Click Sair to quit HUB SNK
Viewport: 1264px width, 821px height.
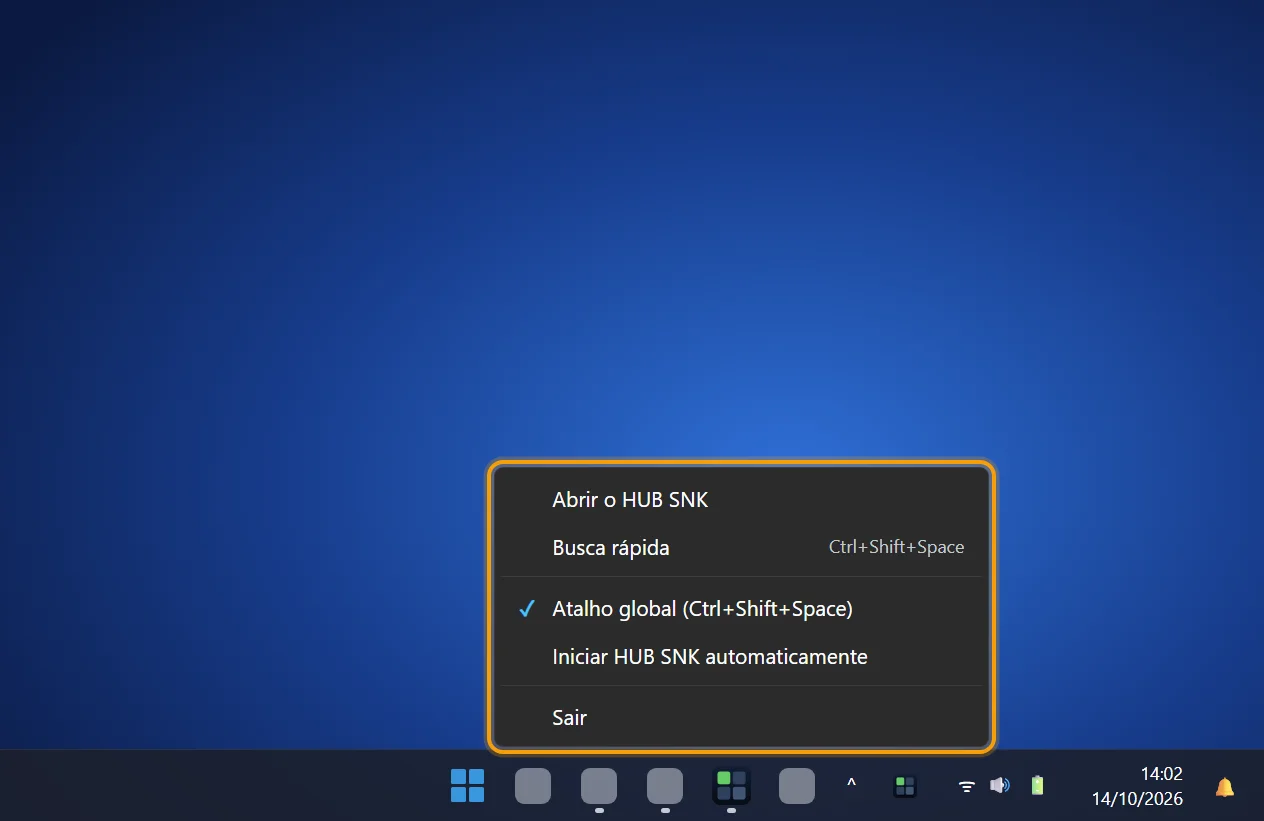(x=742, y=718)
